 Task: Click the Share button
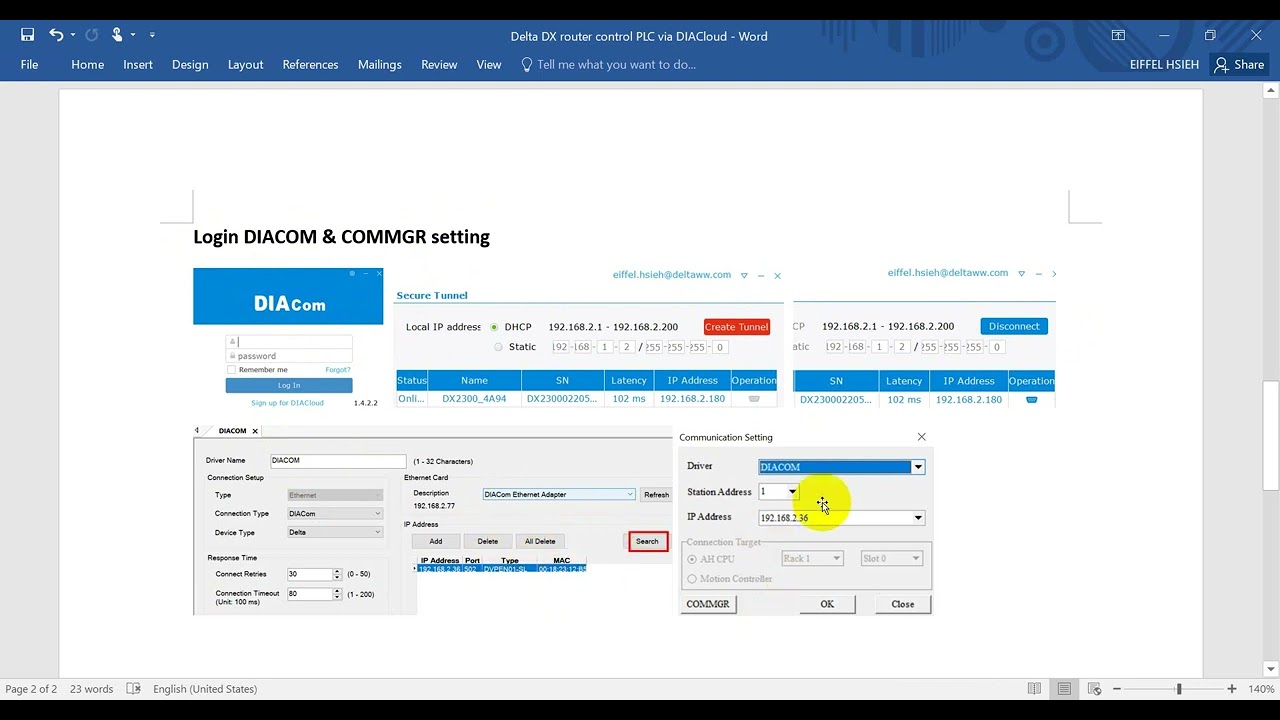pos(1237,64)
